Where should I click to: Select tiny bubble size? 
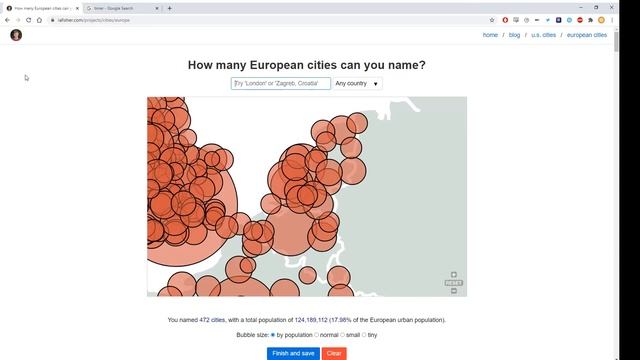pyautogui.click(x=364, y=335)
